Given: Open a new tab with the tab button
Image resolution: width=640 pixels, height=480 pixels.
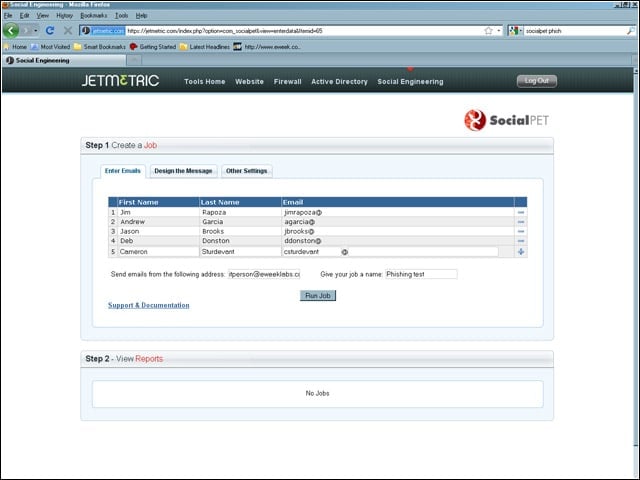Looking at the screenshot, I should point(134,60).
